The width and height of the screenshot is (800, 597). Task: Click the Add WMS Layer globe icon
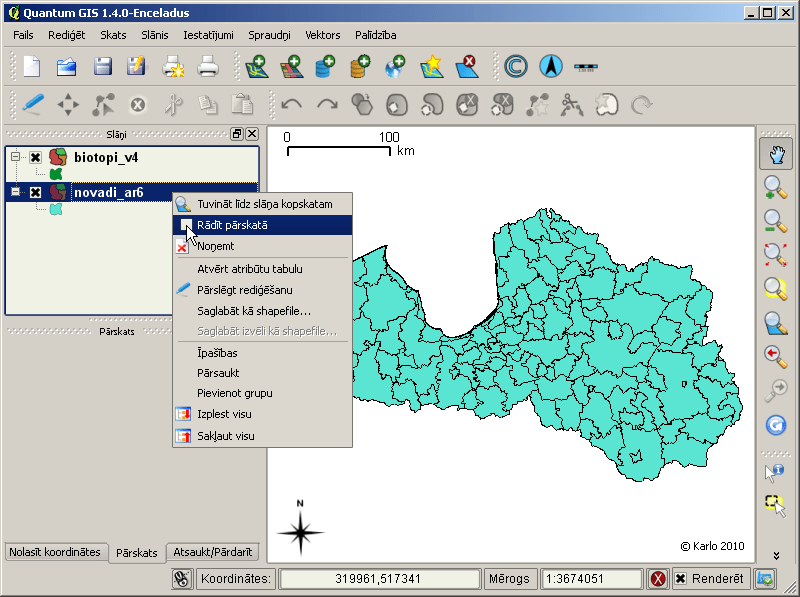click(x=394, y=67)
